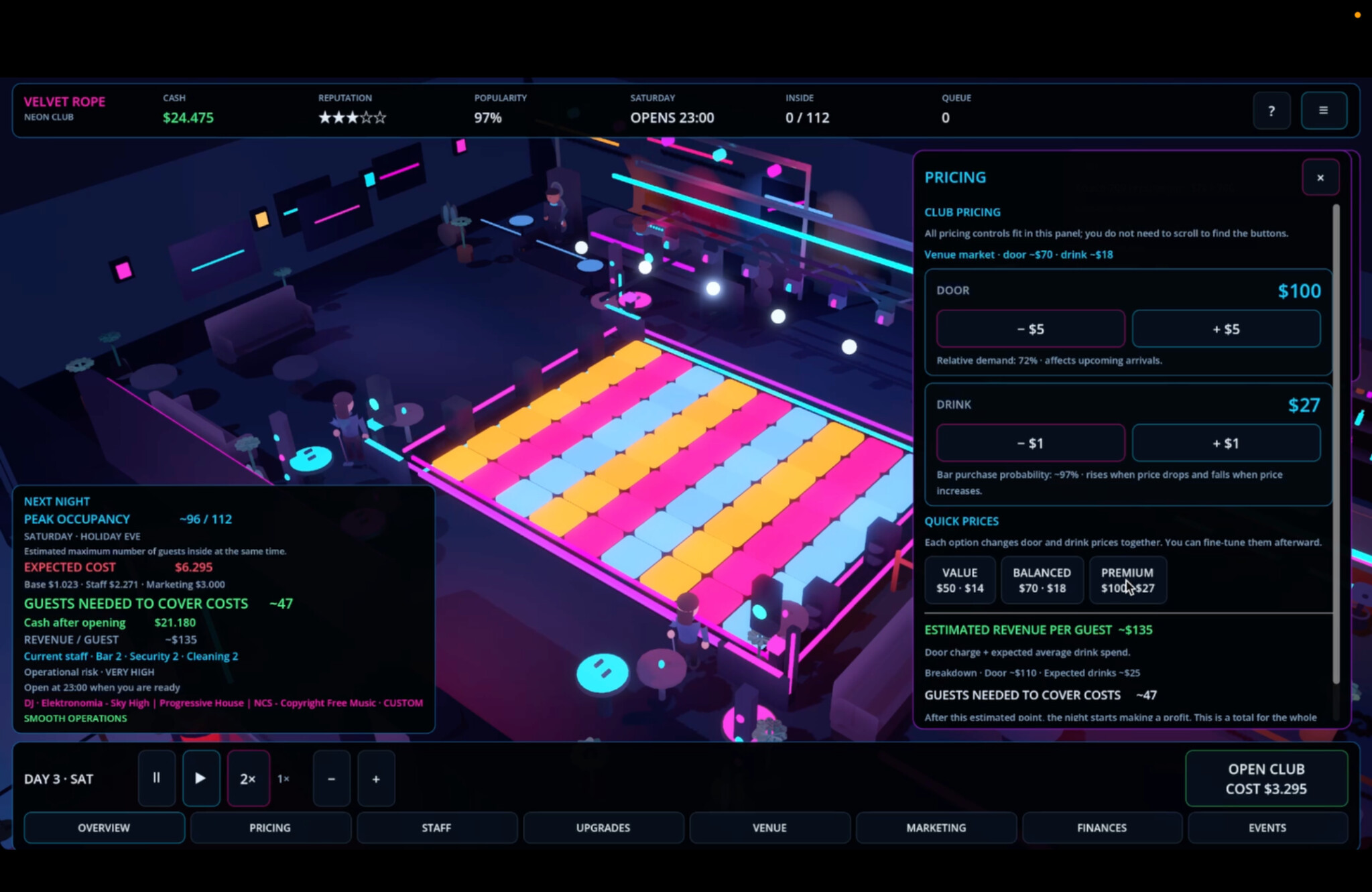Viewport: 1372px width, 892px height.
Task: Raise drink price by $1
Action: [x=1226, y=442]
